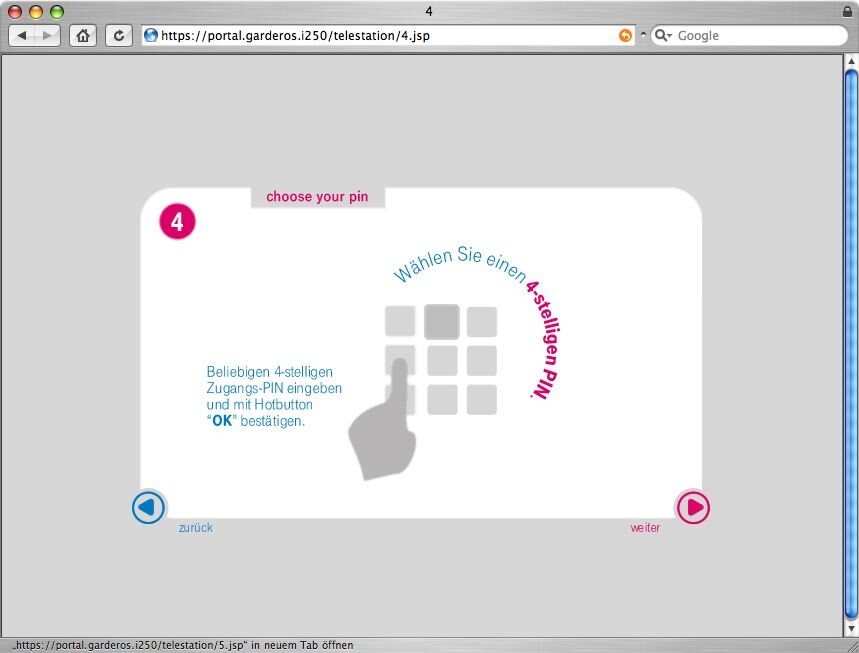Click the browser back arrow button
The image size is (859, 653).
click(22, 36)
